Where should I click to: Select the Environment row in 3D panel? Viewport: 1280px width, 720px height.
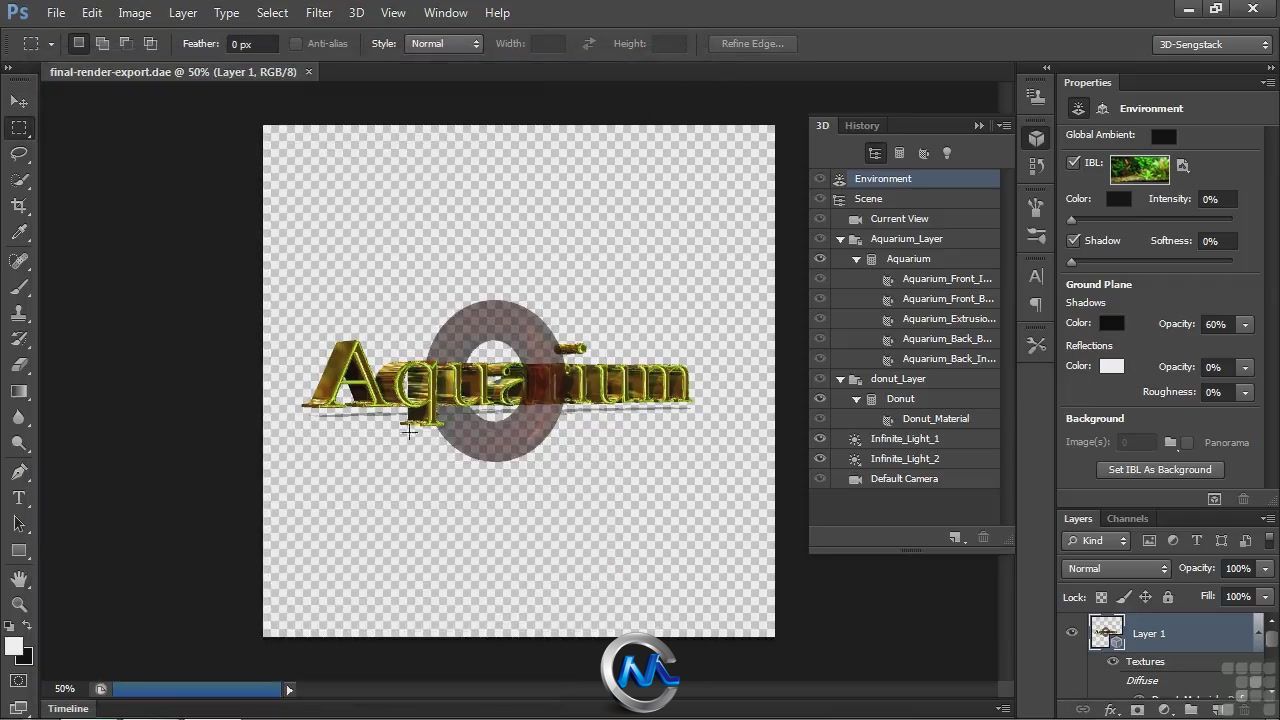905,179
